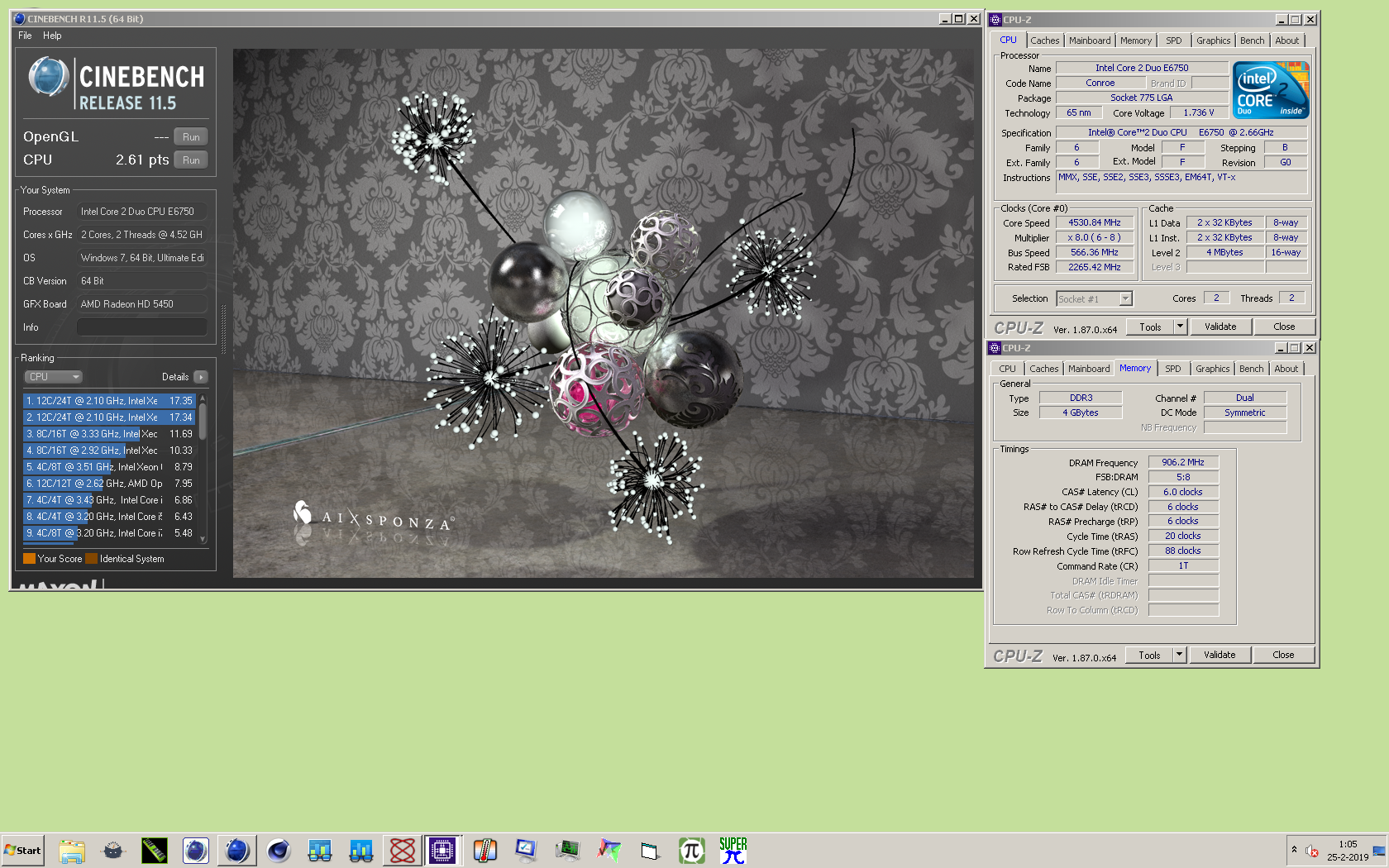
Task: Click the pressed Cinebench globe taskbar button
Action: point(237,851)
